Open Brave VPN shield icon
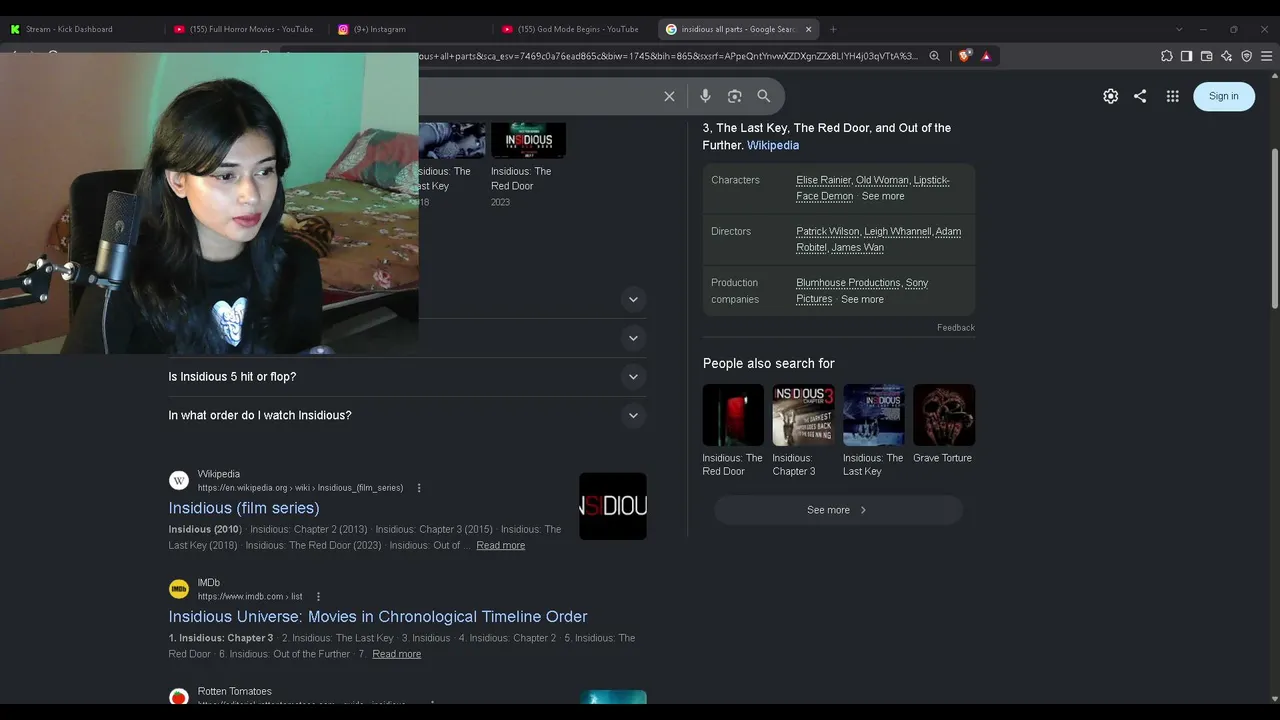This screenshot has width=1280, height=720. tap(1246, 56)
